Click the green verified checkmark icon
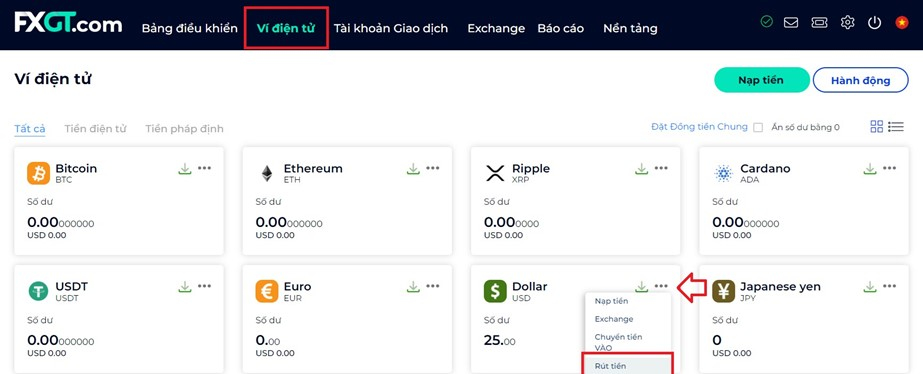This screenshot has height=374, width=923. pyautogui.click(x=766, y=22)
